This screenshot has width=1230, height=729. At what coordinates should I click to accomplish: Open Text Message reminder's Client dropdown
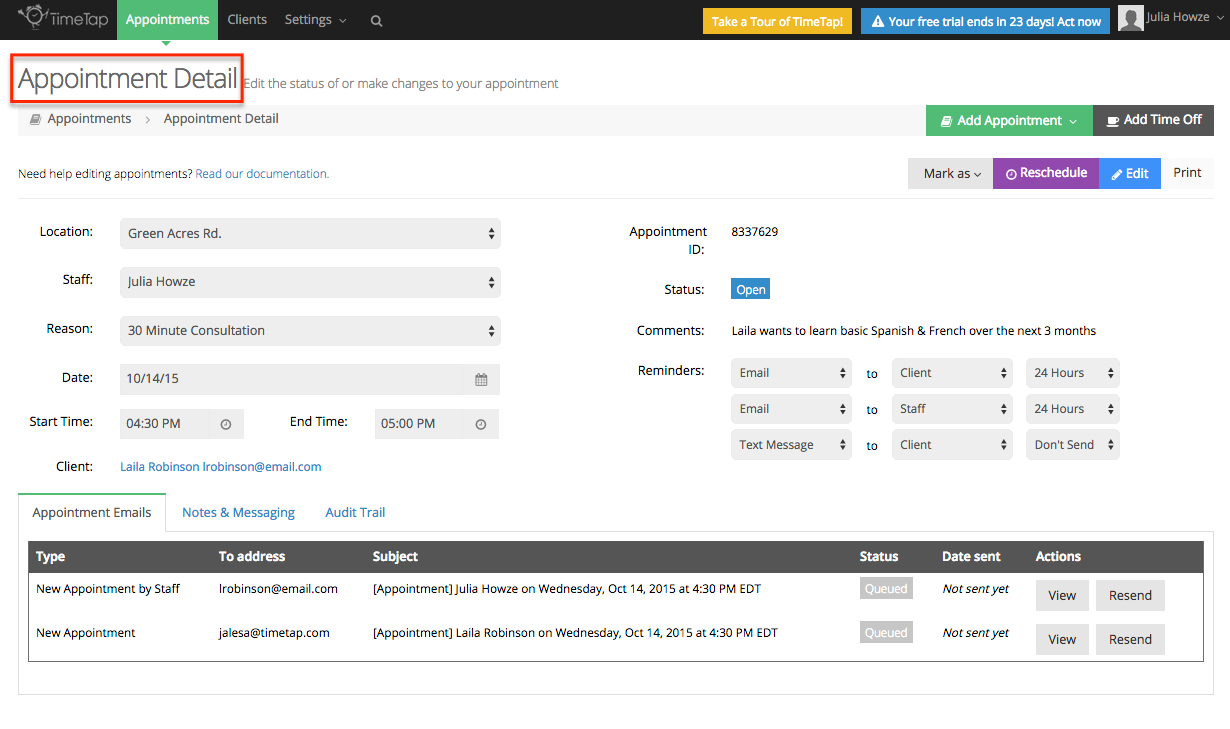952,445
